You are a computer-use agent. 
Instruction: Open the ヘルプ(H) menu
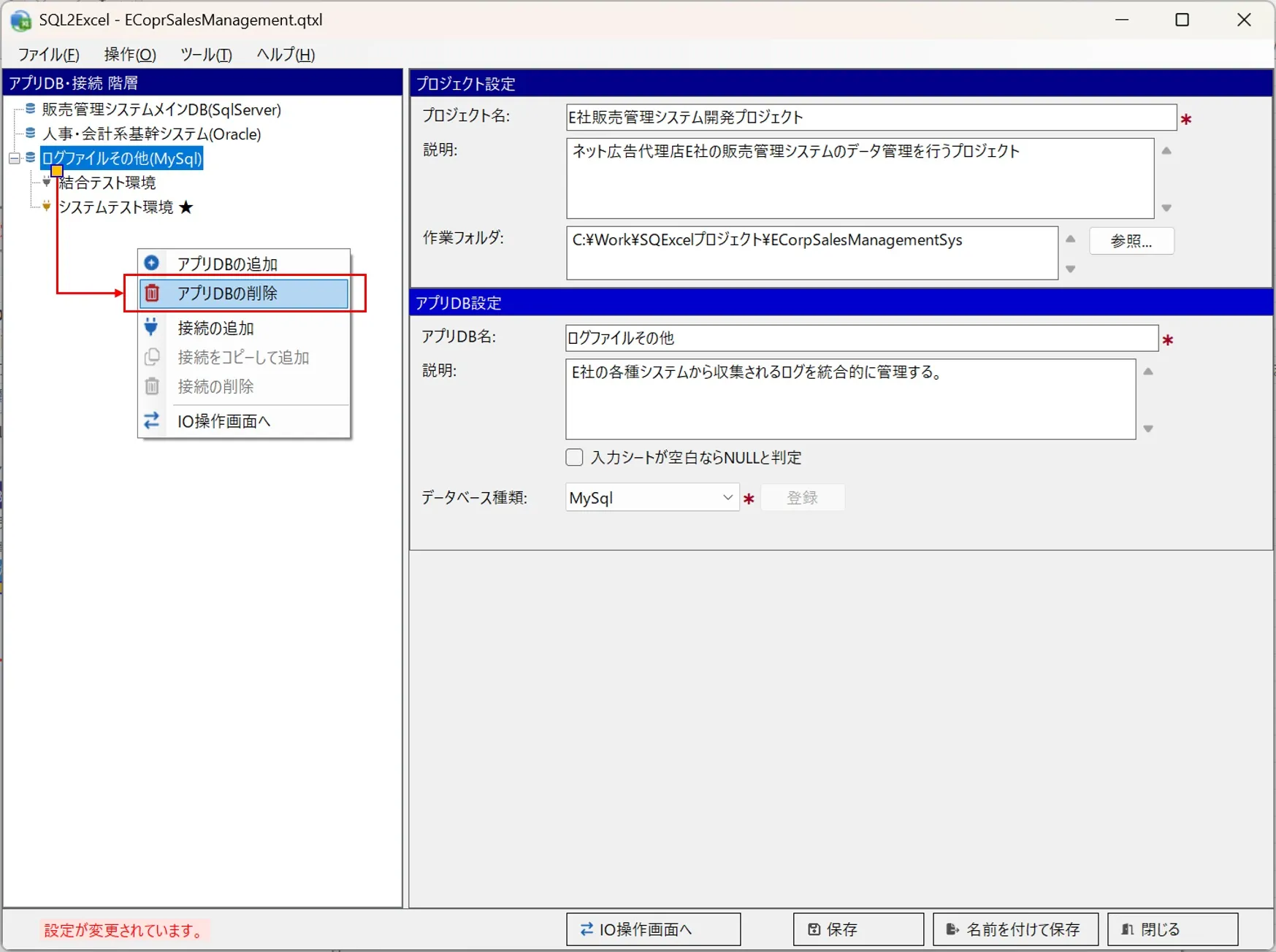(286, 55)
